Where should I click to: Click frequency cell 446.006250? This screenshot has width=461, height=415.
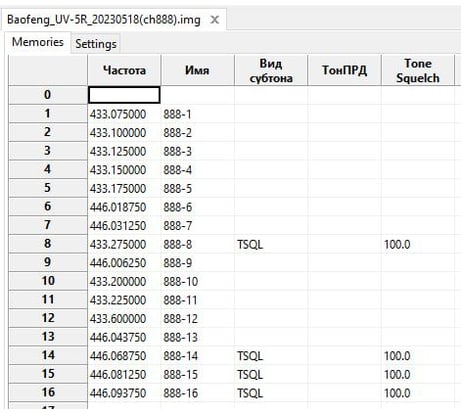(x=124, y=263)
